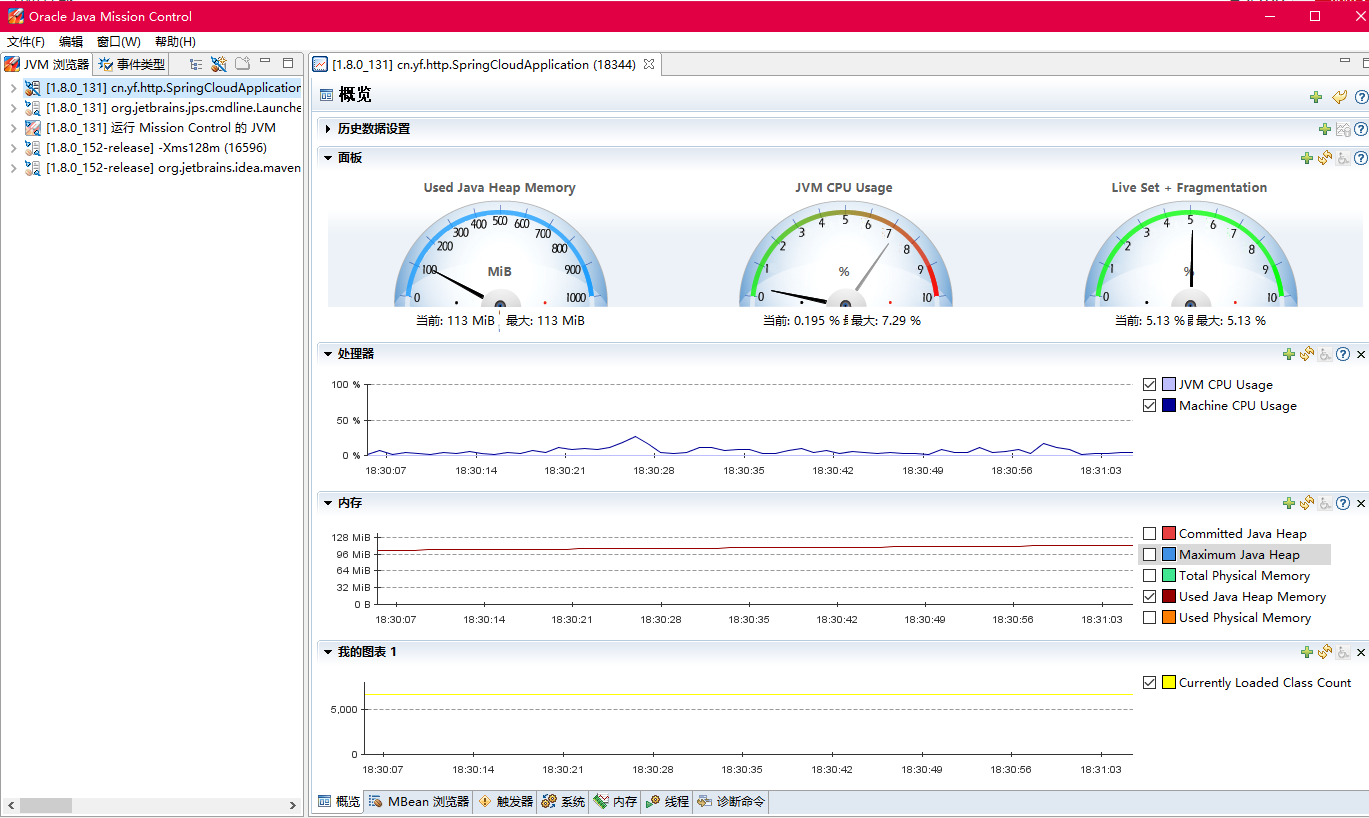The width and height of the screenshot is (1369, 818).
Task: Expand the cn.yf.http.SpringCloudApplication tree node
Action: [13, 86]
